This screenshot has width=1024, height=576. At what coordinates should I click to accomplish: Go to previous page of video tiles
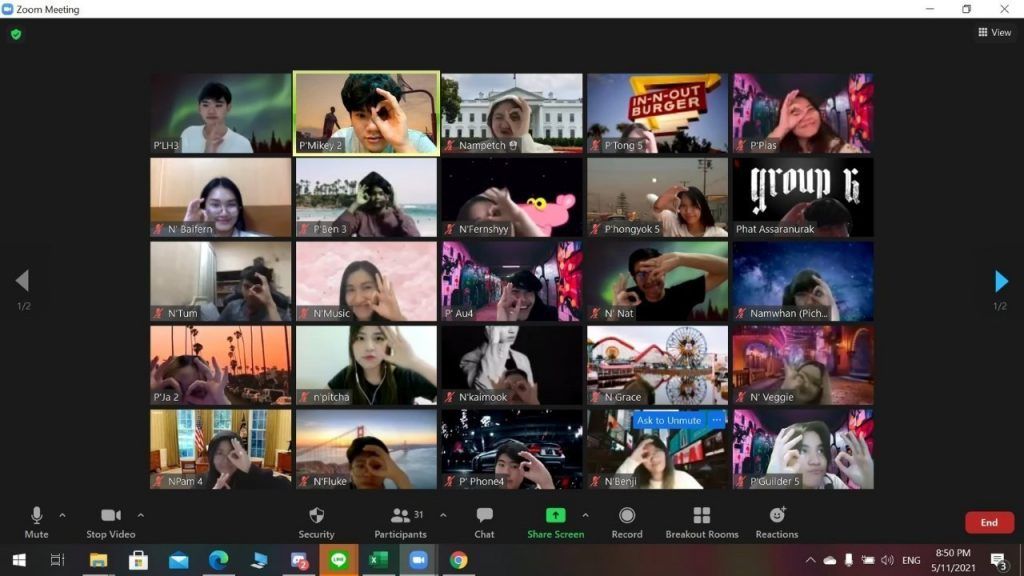click(x=22, y=281)
